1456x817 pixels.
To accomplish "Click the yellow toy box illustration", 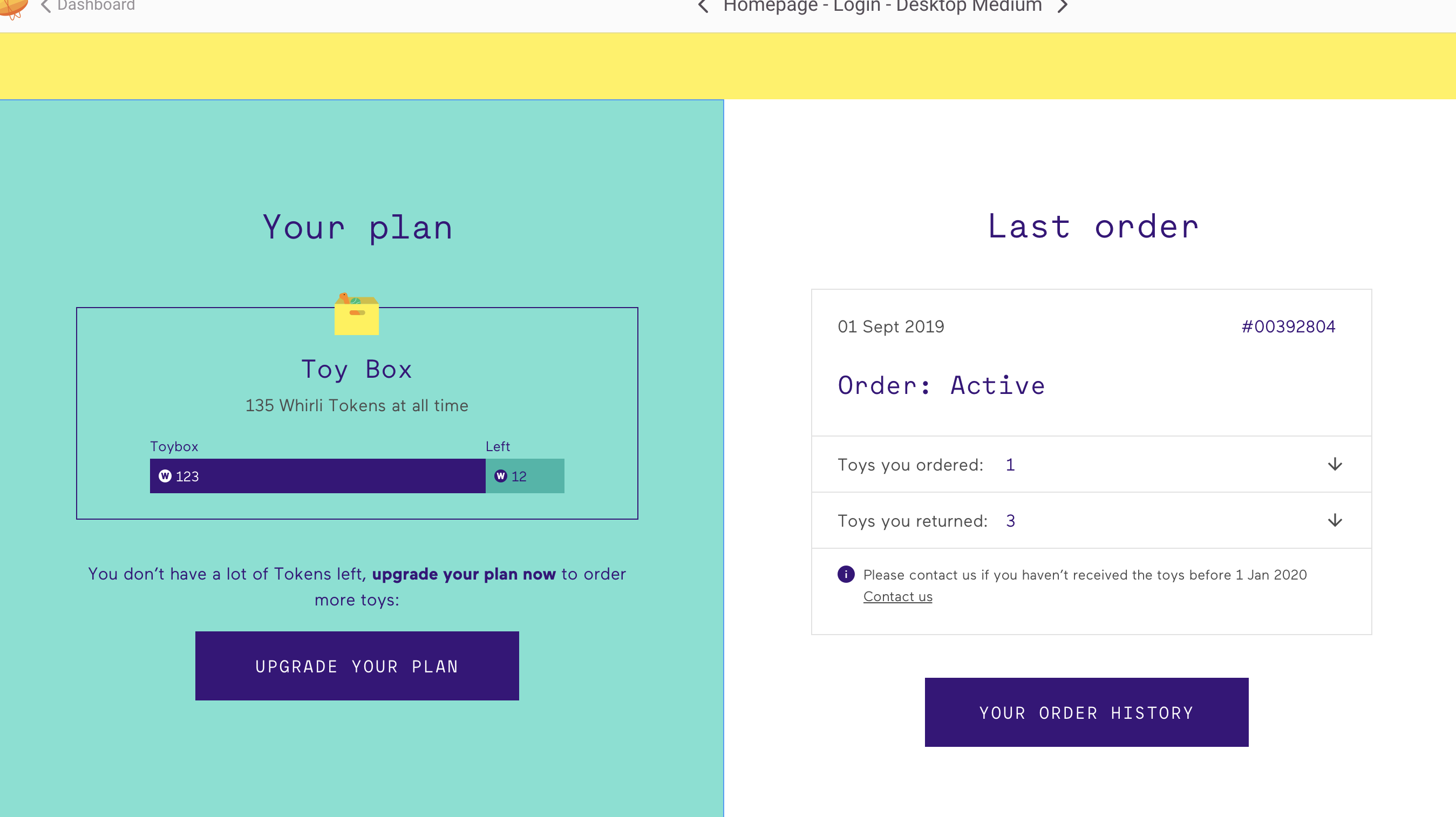I will click(356, 315).
